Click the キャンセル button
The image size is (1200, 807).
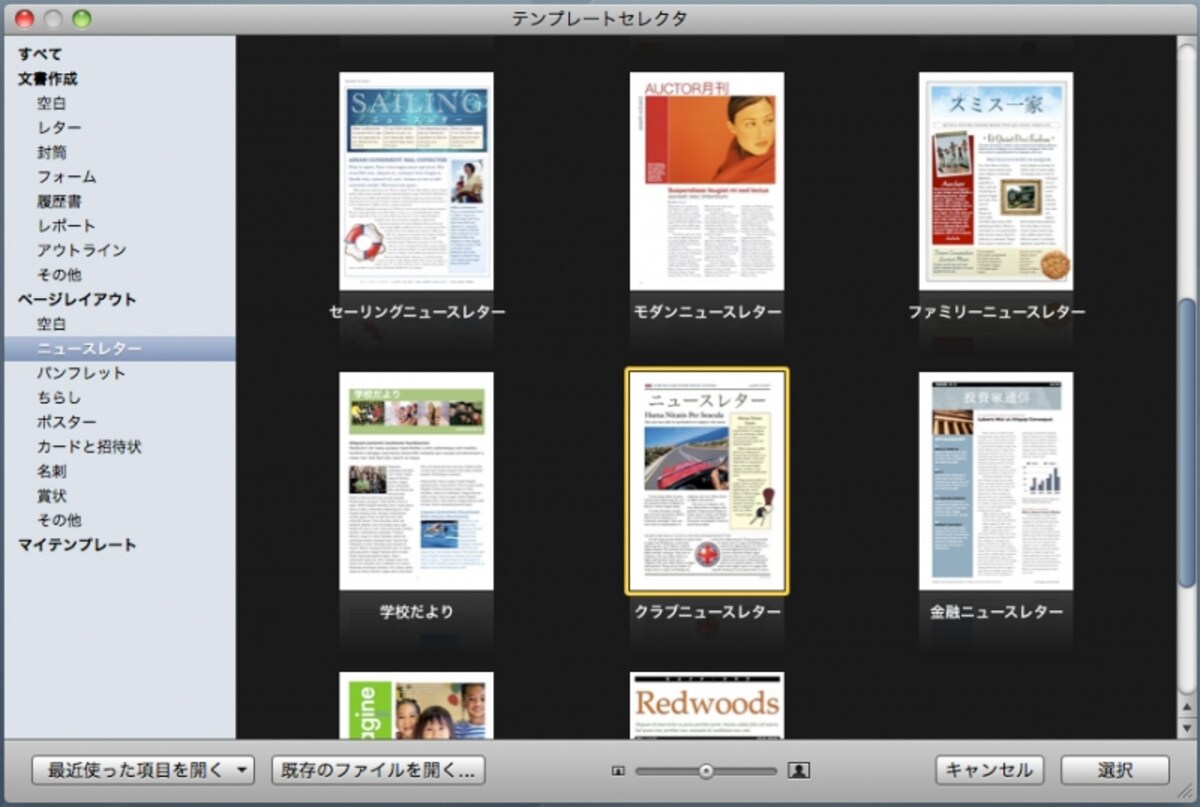(990, 770)
